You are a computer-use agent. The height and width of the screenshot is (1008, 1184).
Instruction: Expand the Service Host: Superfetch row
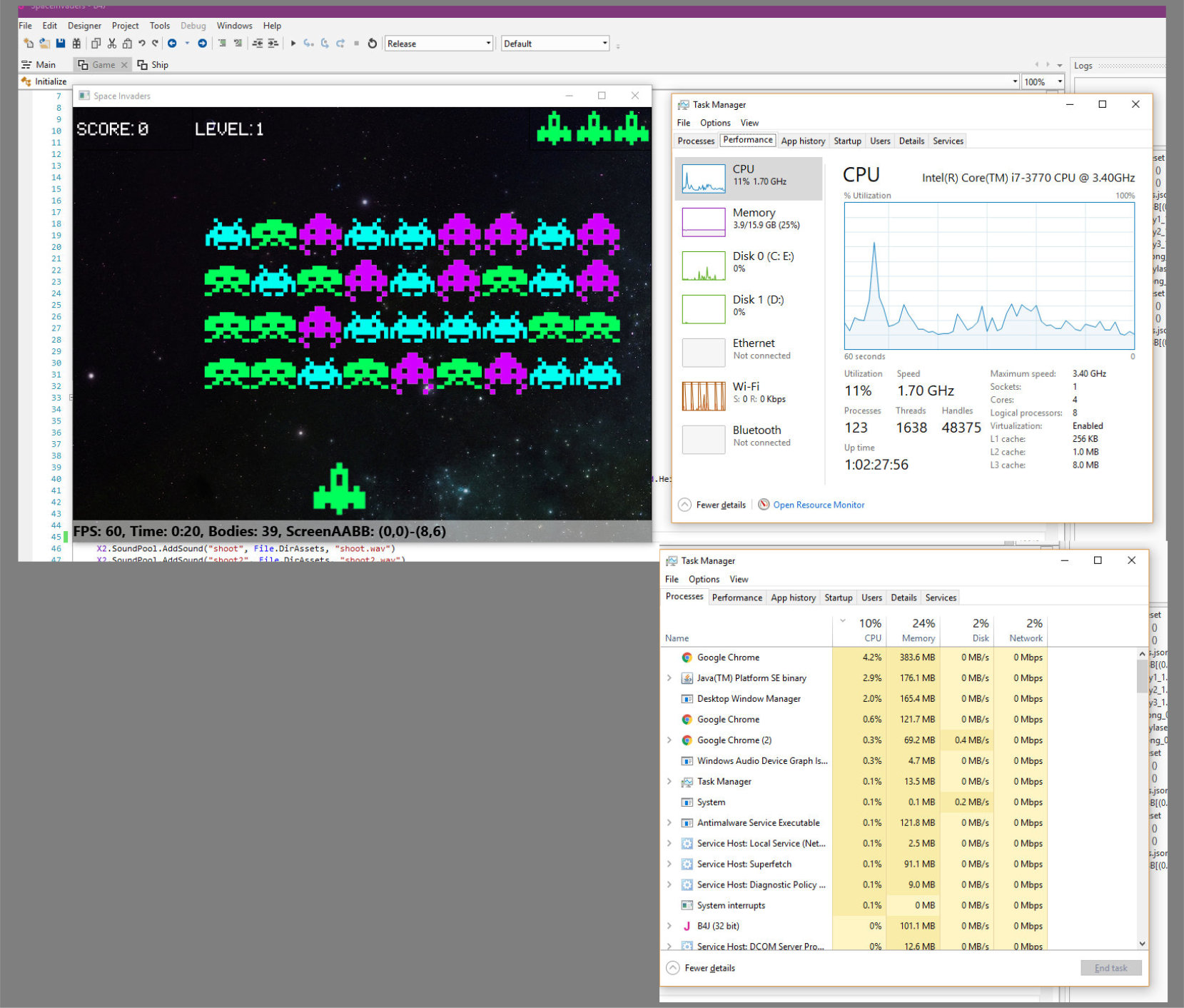click(x=669, y=865)
